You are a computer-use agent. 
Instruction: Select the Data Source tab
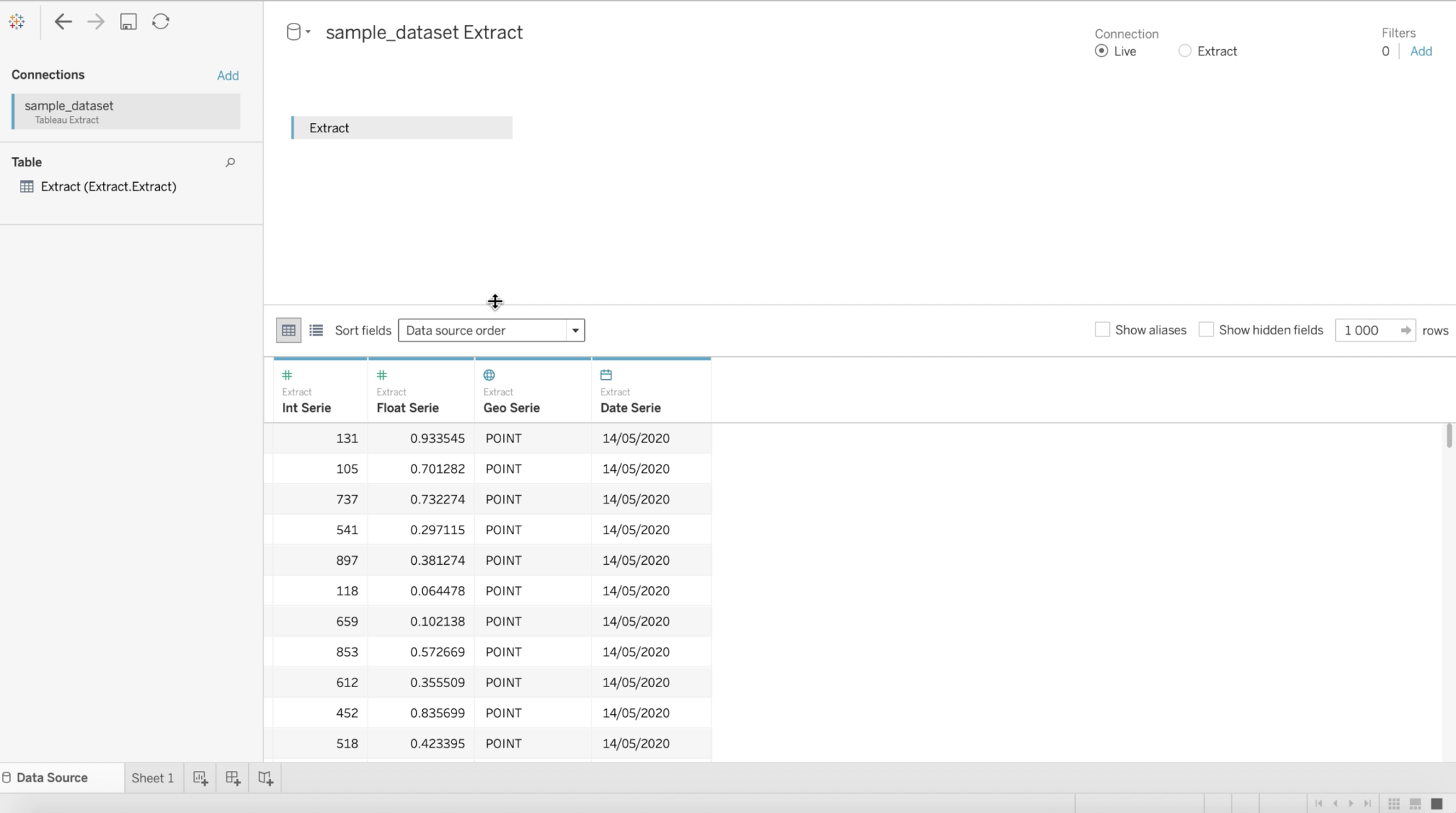[51, 777]
